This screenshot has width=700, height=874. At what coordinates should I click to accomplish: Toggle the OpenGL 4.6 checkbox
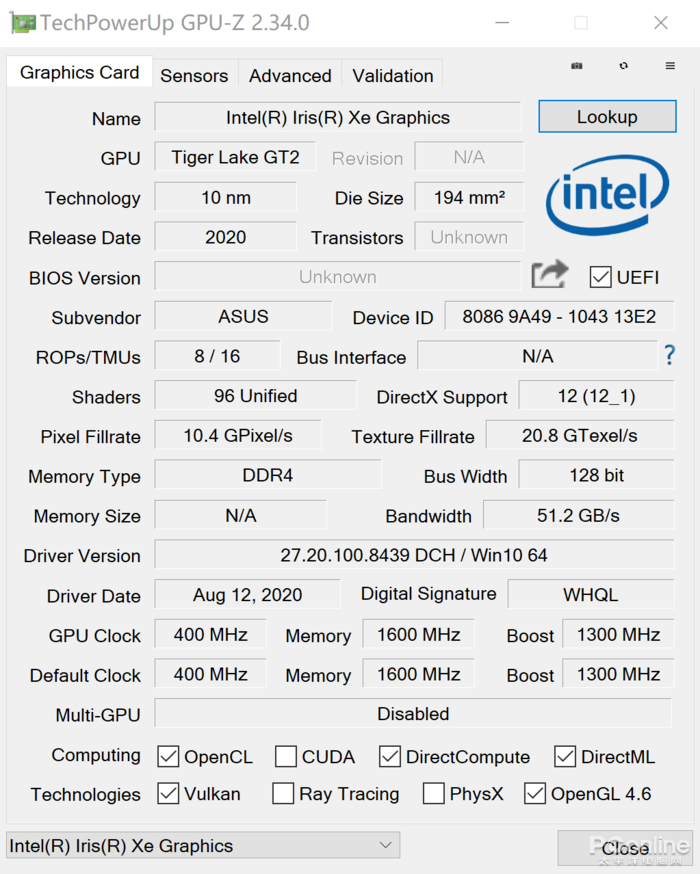click(x=536, y=793)
